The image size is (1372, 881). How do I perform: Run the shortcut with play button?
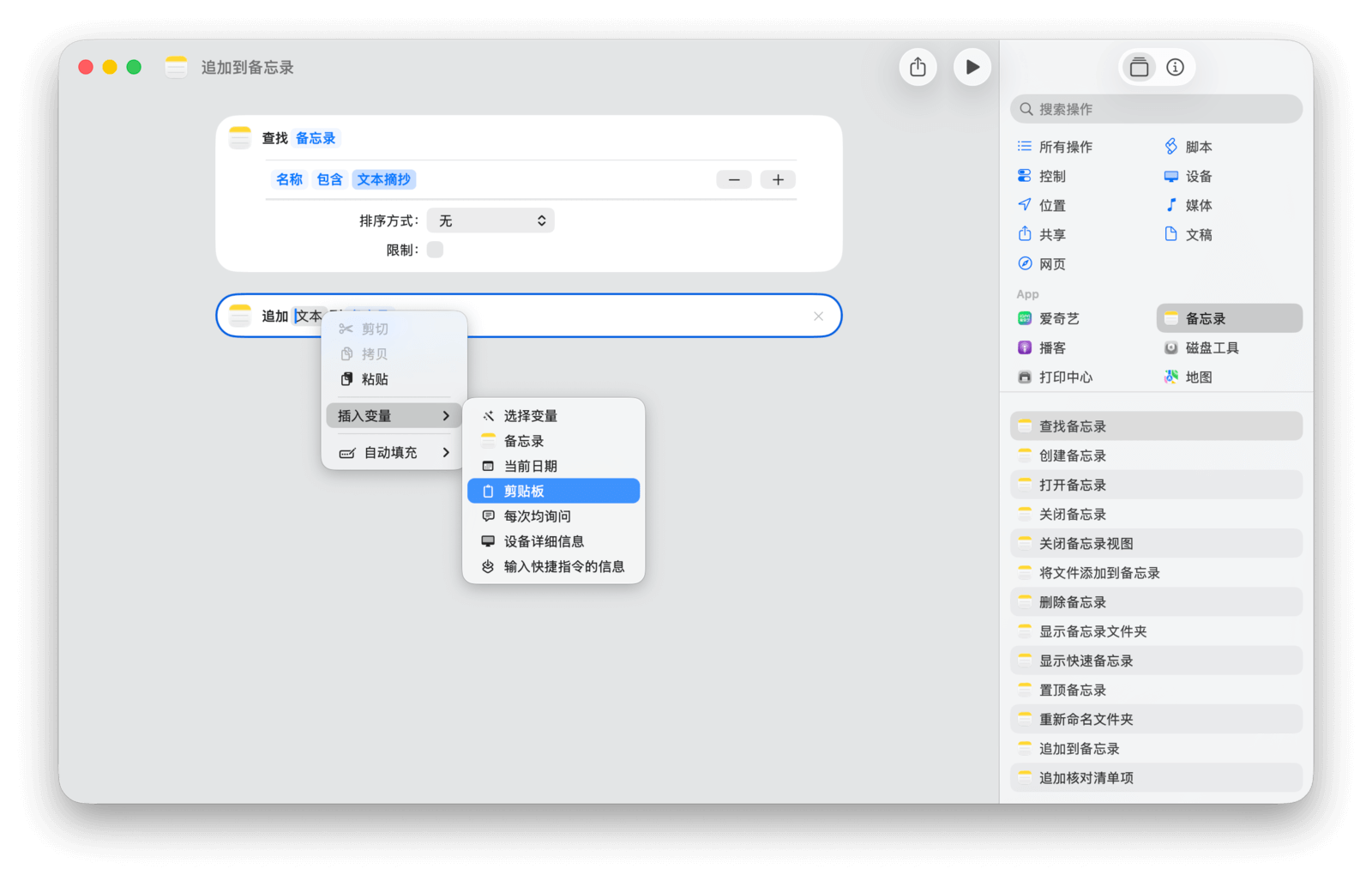972,67
